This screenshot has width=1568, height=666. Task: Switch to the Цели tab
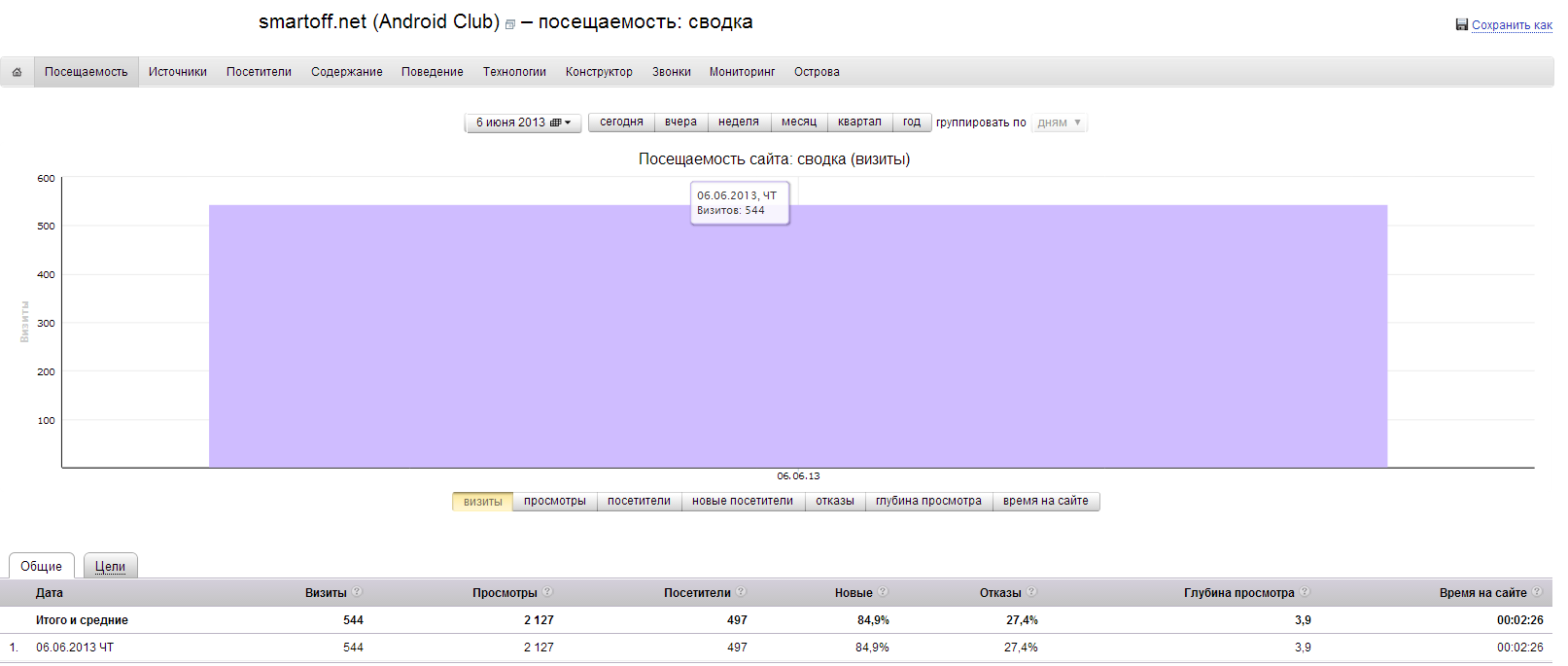click(110, 566)
